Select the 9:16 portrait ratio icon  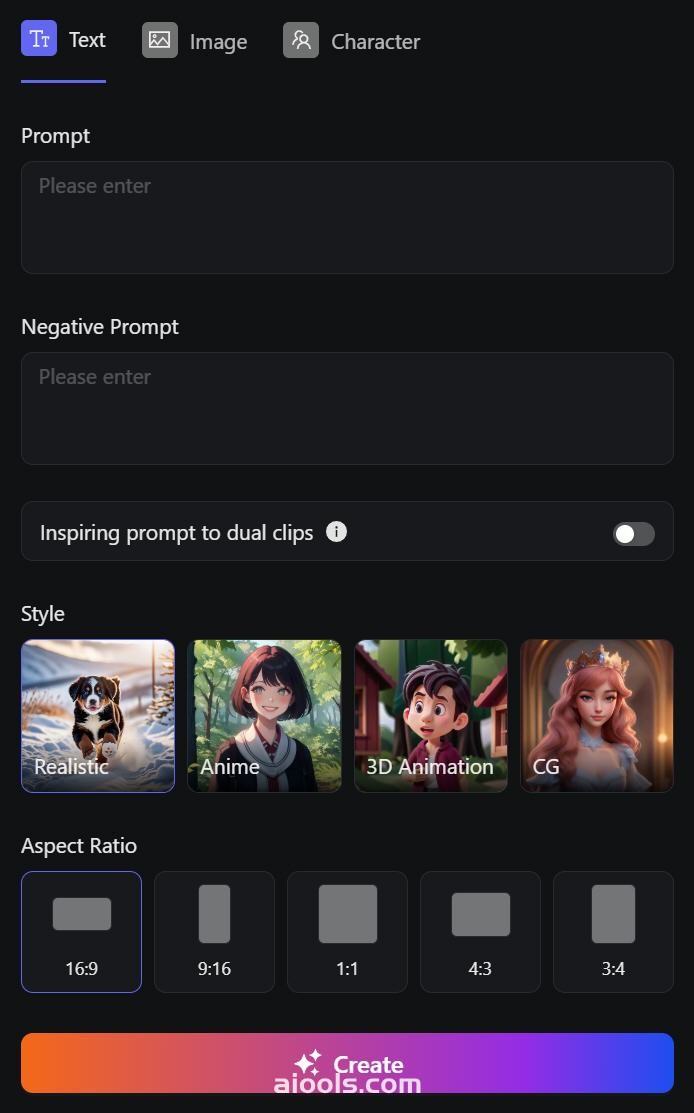[x=214, y=914]
